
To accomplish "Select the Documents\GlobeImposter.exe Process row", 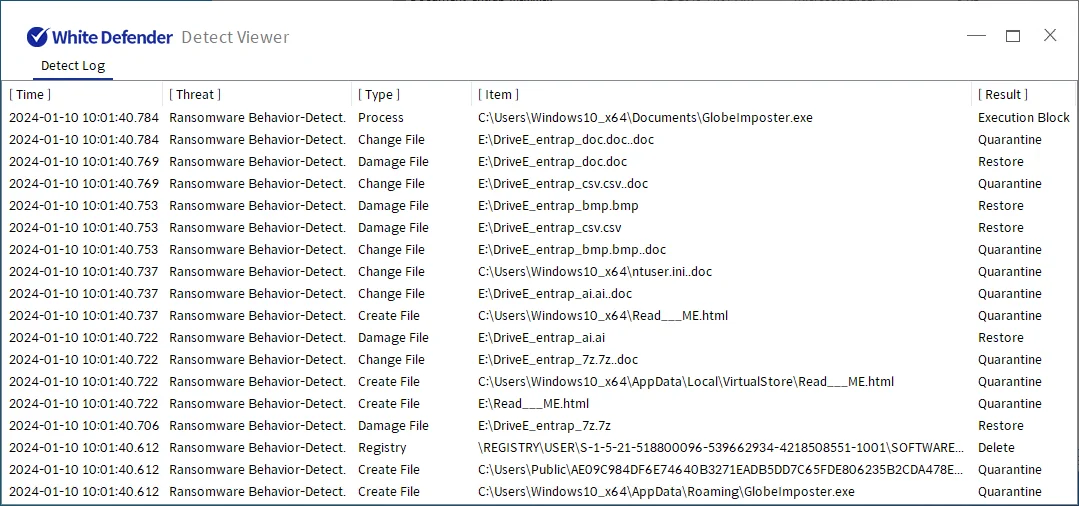I will tap(645, 118).
